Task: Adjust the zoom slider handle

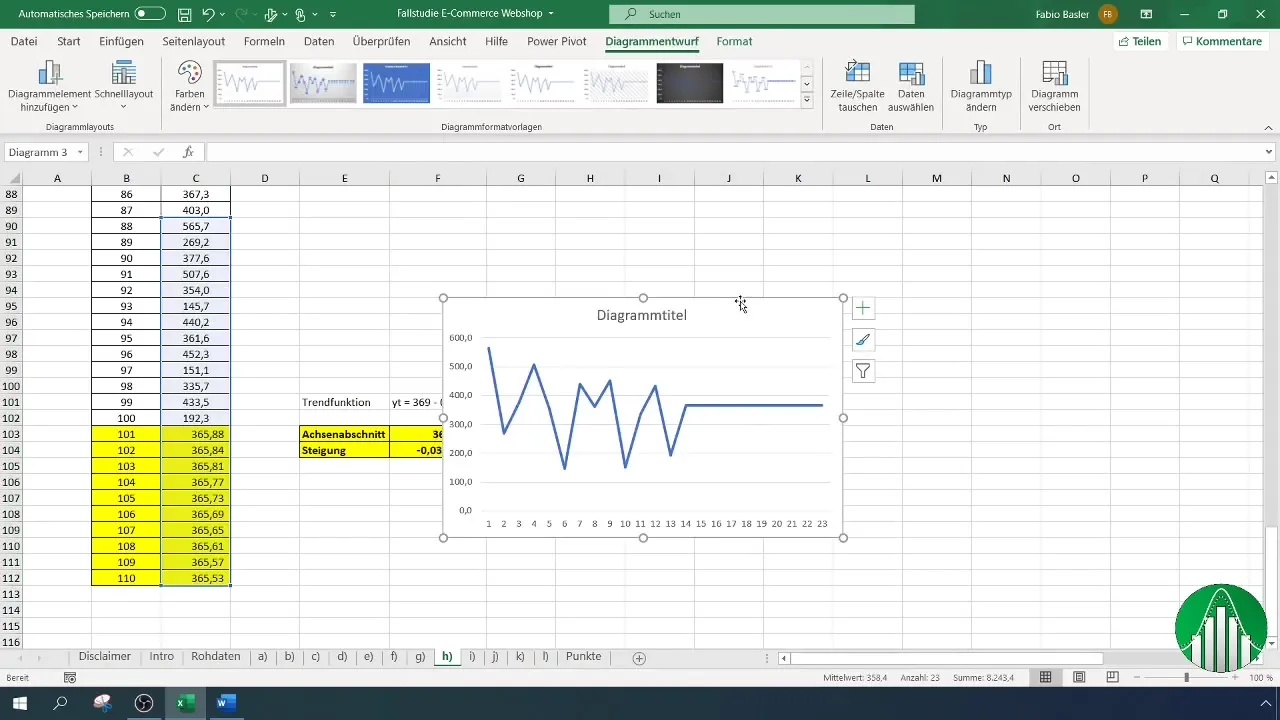Action: tap(1187, 678)
